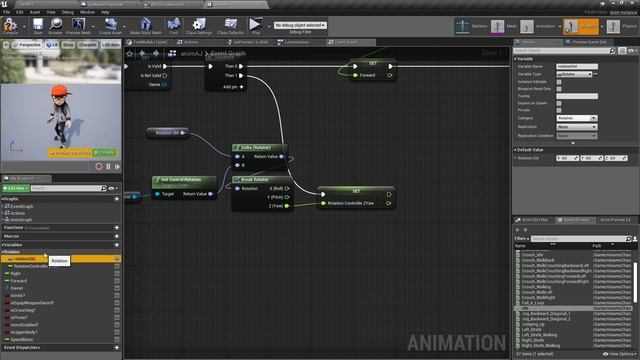Click the Make Static Mesh icon
This screenshot has width=640, height=360.
tap(146, 25)
